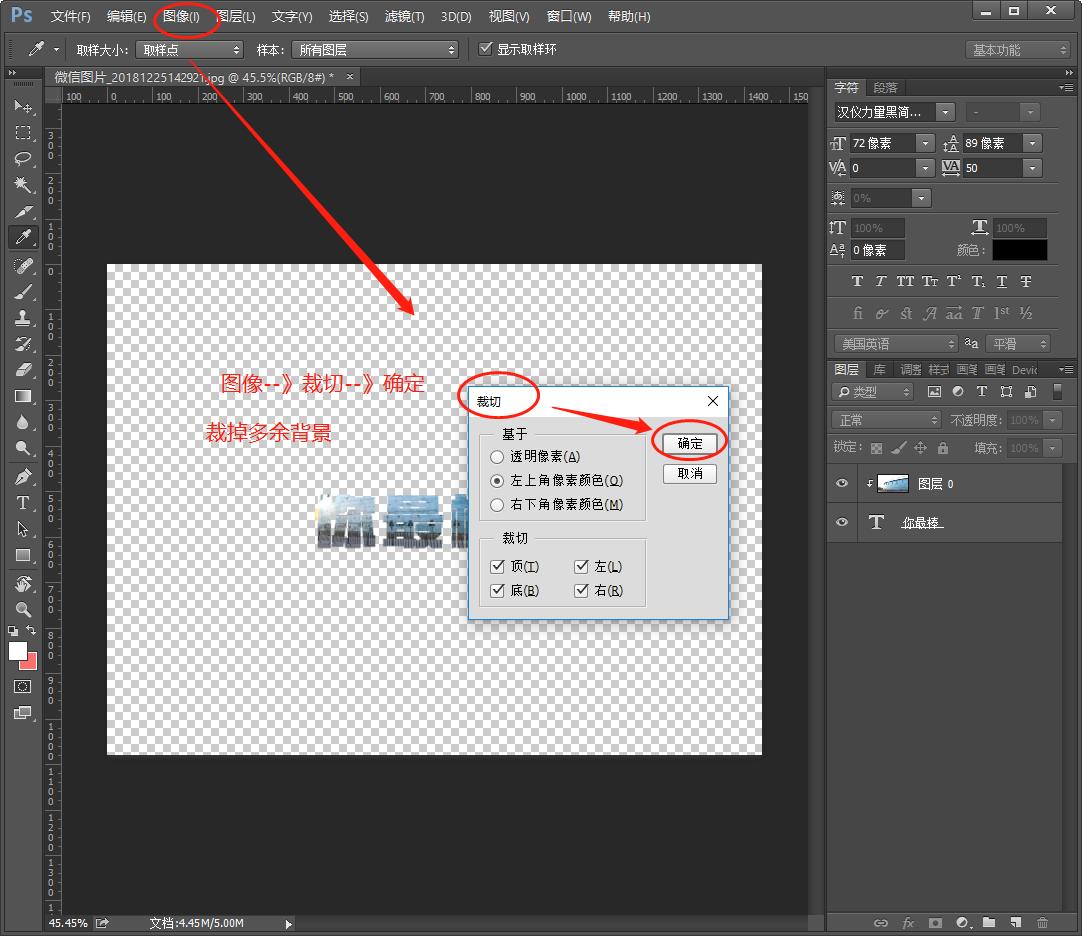The width and height of the screenshot is (1082, 936).
Task: Open the 滤镜(T) menu
Action: point(404,17)
